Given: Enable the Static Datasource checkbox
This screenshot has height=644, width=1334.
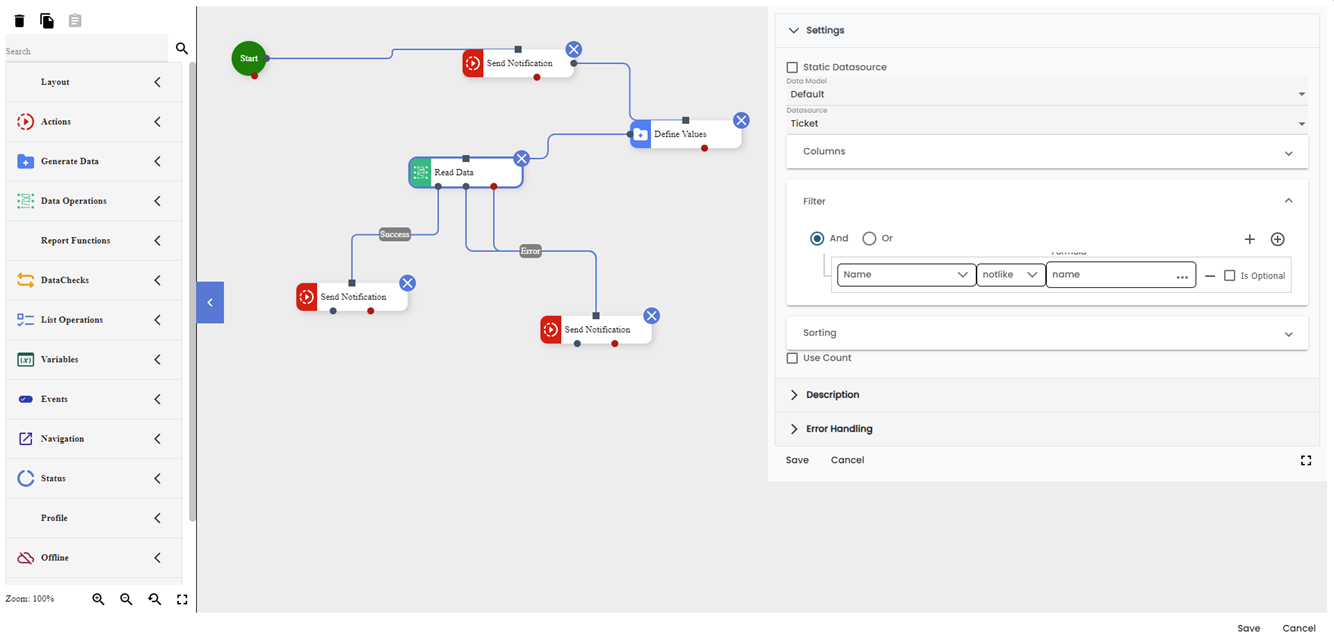Looking at the screenshot, I should [x=792, y=67].
